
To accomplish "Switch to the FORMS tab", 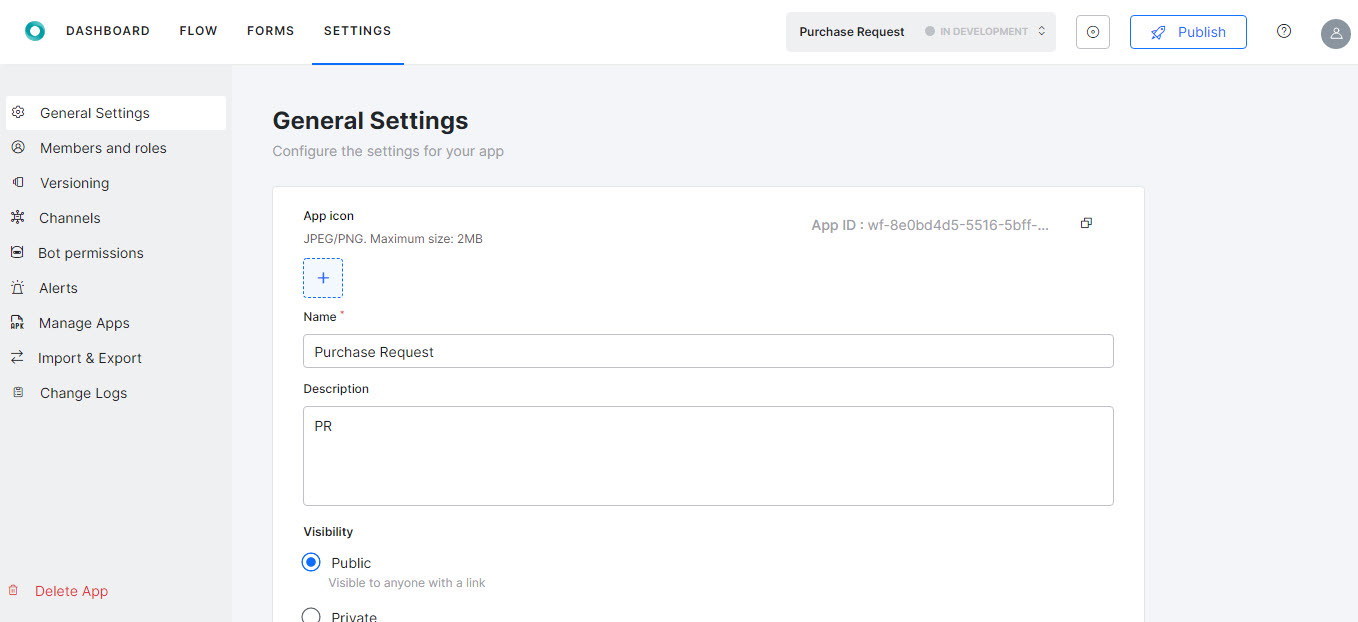I will 270,30.
